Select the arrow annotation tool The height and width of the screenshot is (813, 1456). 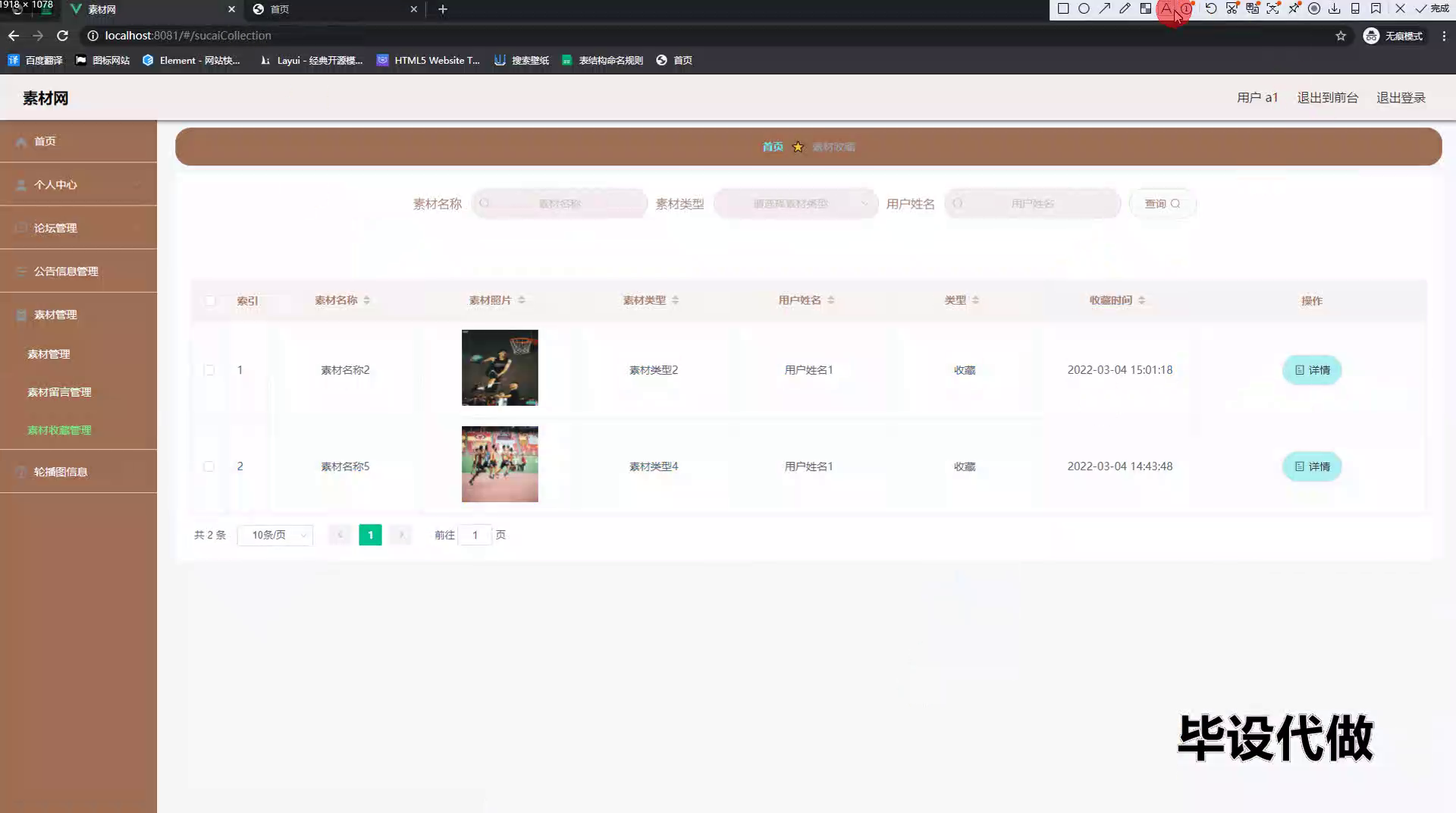tap(1104, 9)
